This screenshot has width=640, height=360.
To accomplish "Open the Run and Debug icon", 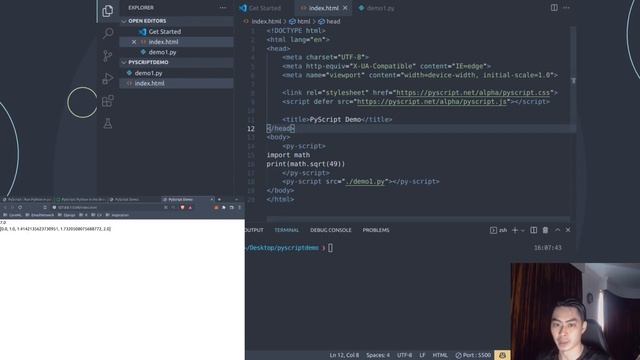I will [108, 78].
